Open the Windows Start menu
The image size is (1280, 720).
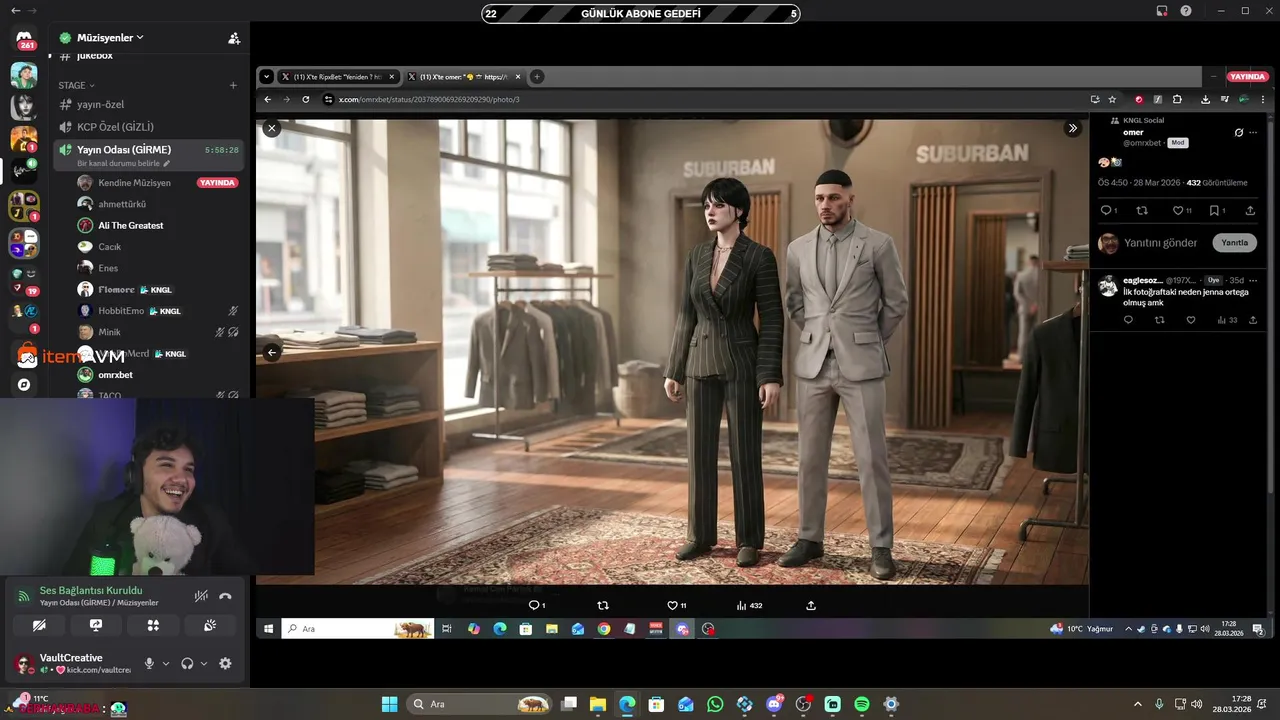tap(389, 704)
